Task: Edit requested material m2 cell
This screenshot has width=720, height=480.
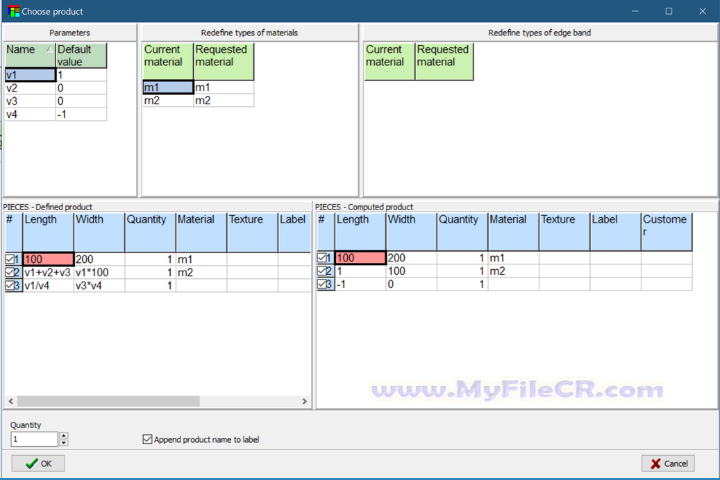Action: tap(224, 101)
